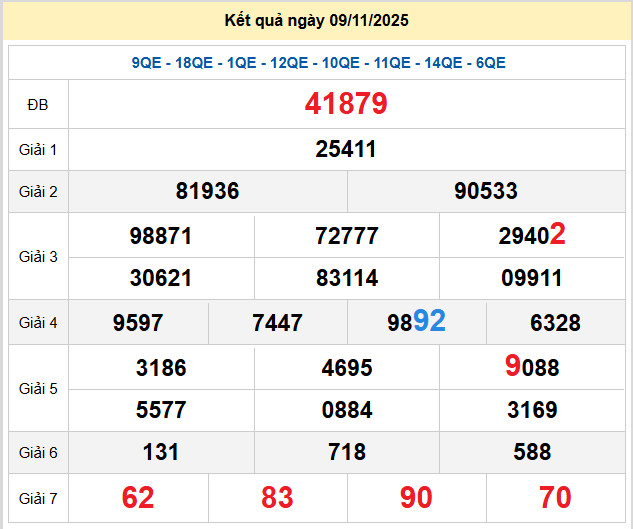
Task: Select first prize number 25411
Action: 346,149
